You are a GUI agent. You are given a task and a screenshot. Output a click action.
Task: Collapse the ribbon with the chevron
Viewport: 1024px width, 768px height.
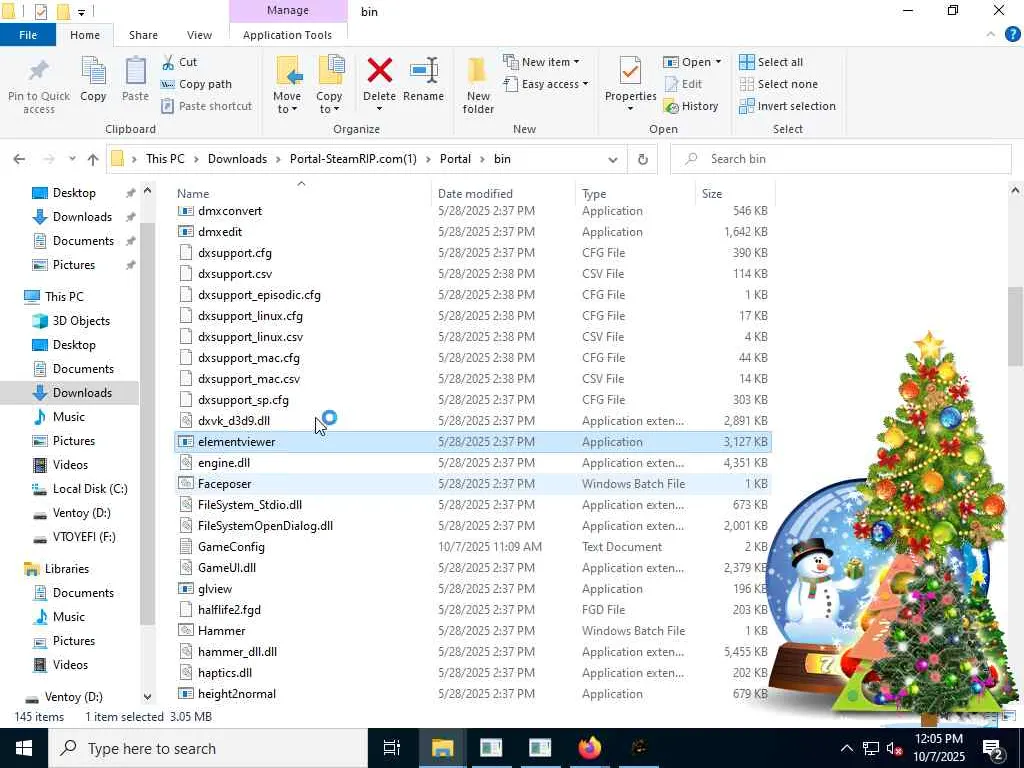991,35
